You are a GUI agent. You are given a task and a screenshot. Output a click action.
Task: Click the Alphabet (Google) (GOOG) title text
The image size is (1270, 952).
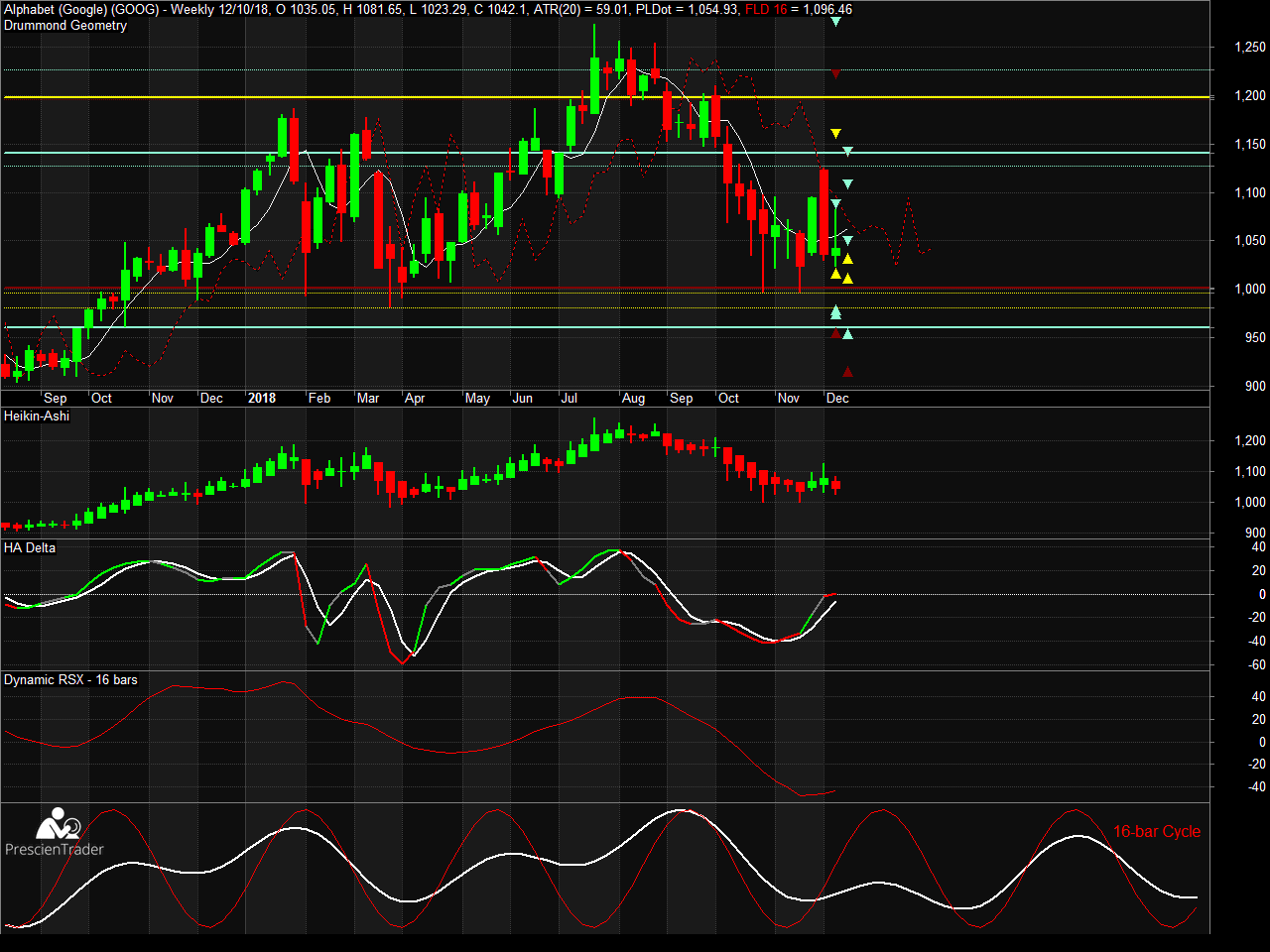(x=81, y=9)
